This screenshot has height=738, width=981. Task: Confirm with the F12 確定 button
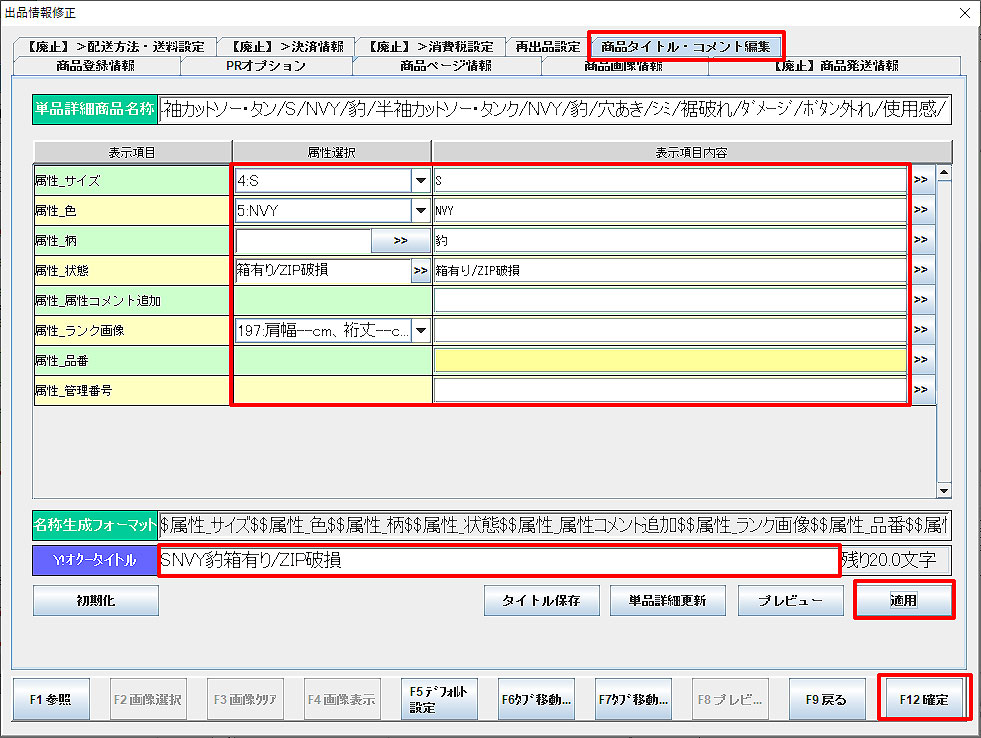tap(924, 699)
